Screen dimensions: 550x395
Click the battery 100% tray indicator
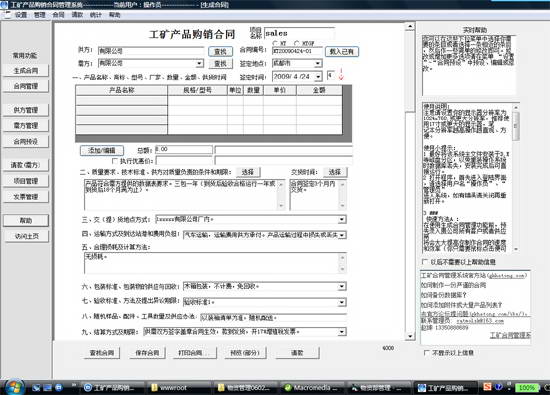pyautogui.click(x=526, y=388)
